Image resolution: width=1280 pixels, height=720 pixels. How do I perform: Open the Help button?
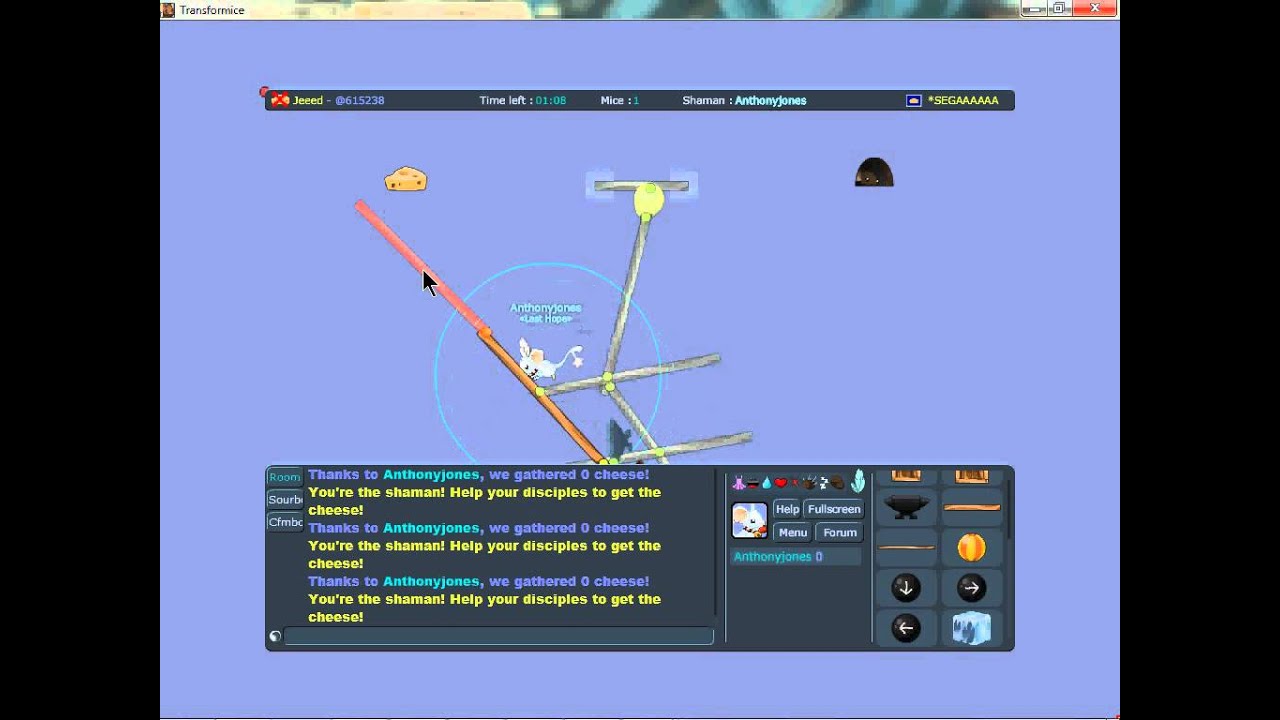click(x=787, y=509)
